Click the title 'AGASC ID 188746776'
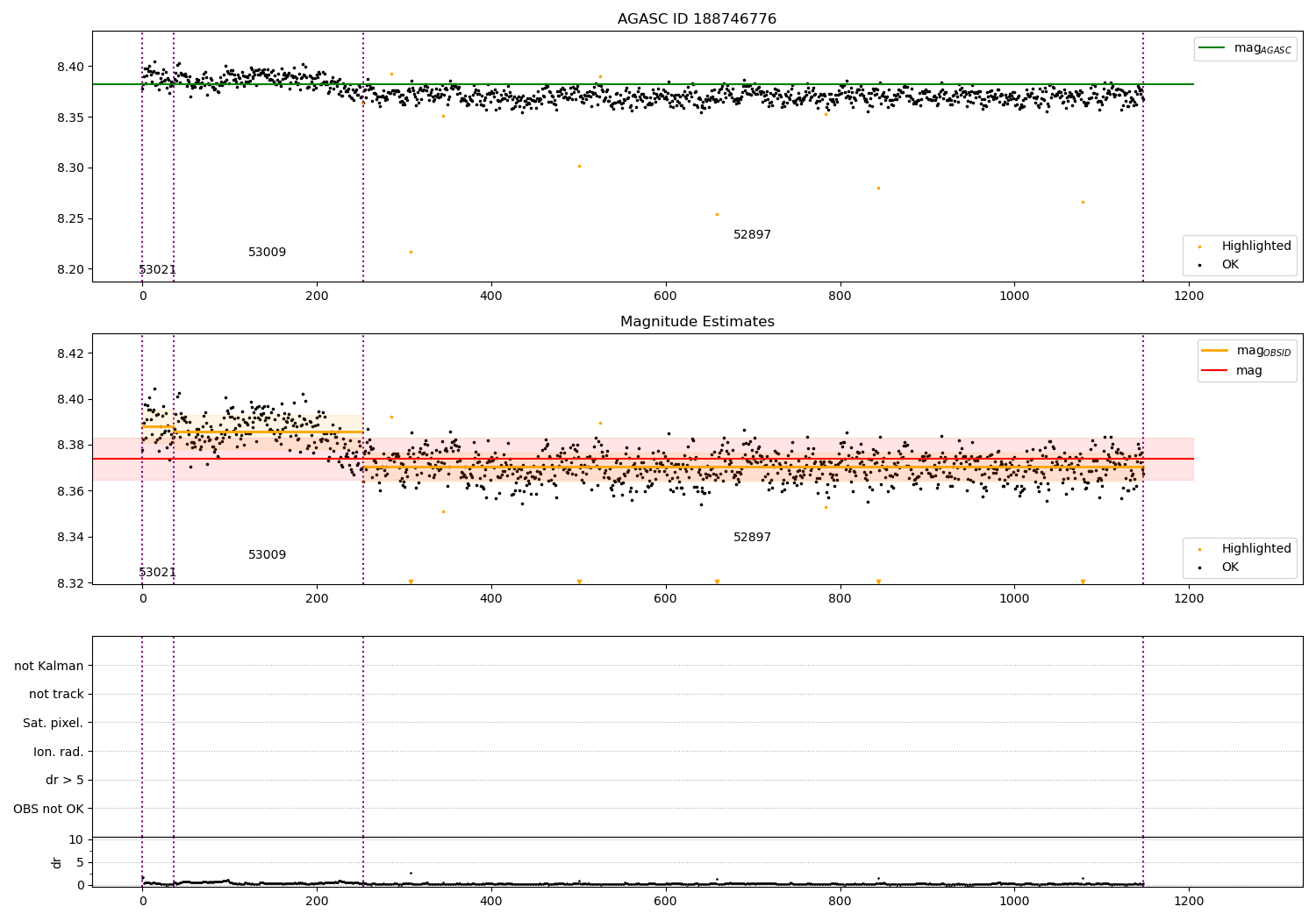1316x921 pixels. click(697, 19)
